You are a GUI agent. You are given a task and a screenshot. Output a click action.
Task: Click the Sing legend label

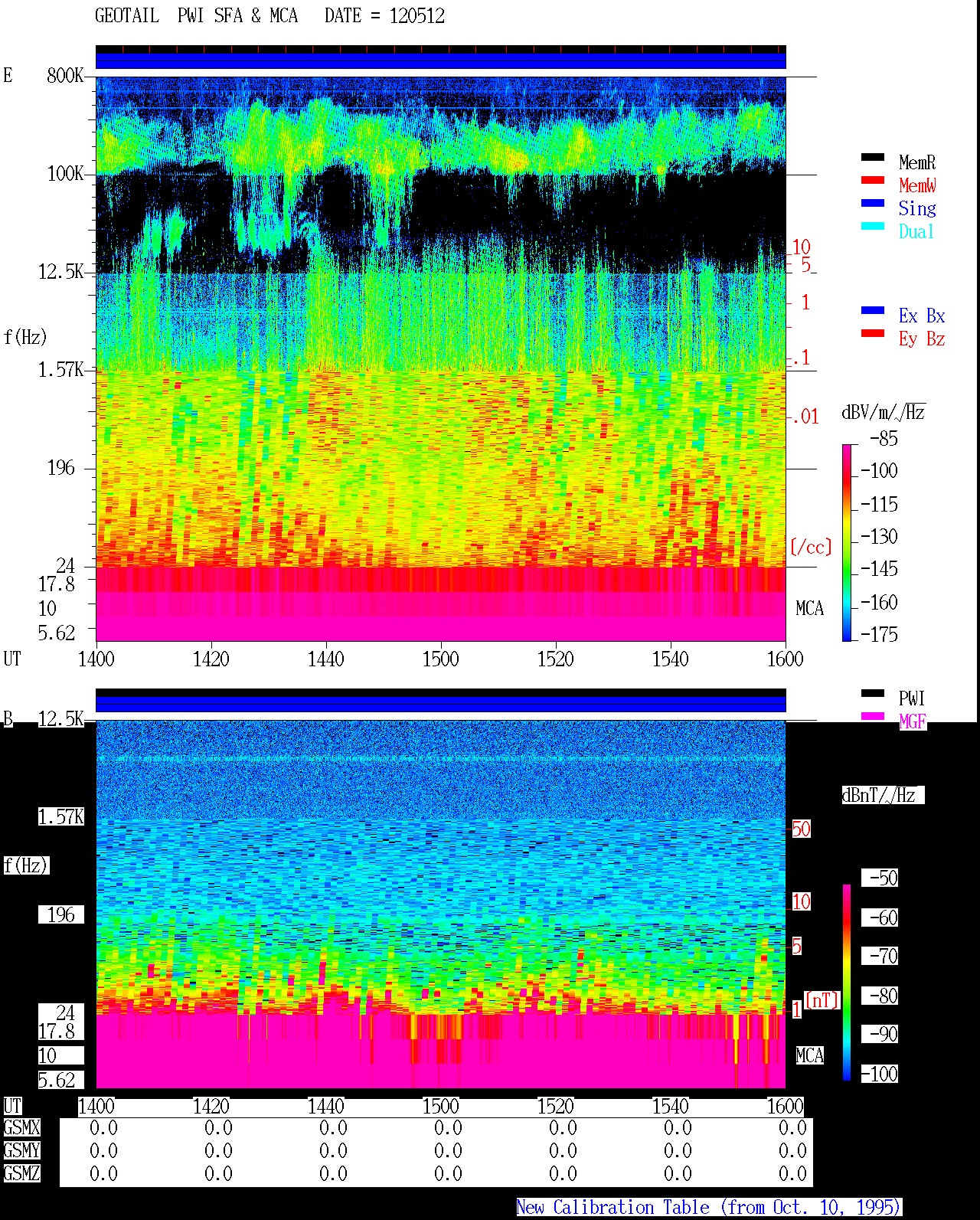pyautogui.click(x=917, y=208)
